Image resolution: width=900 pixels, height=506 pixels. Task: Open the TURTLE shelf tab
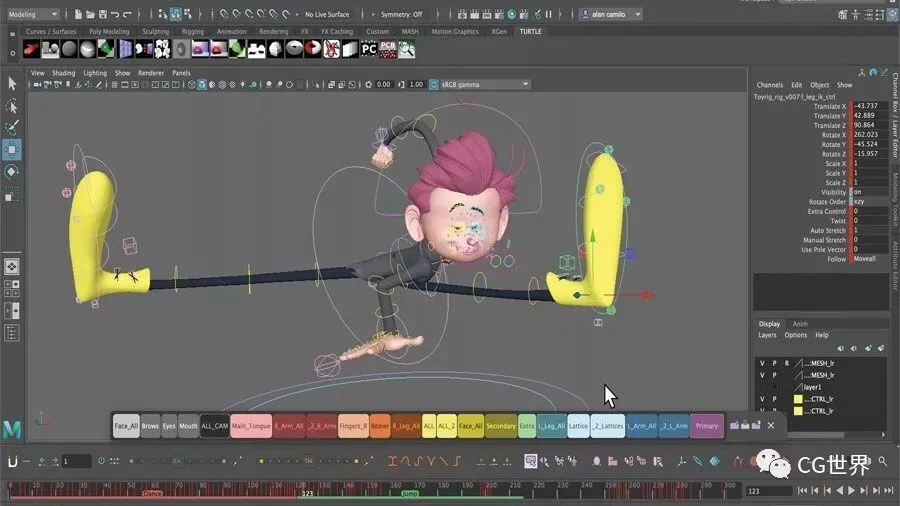[530, 32]
